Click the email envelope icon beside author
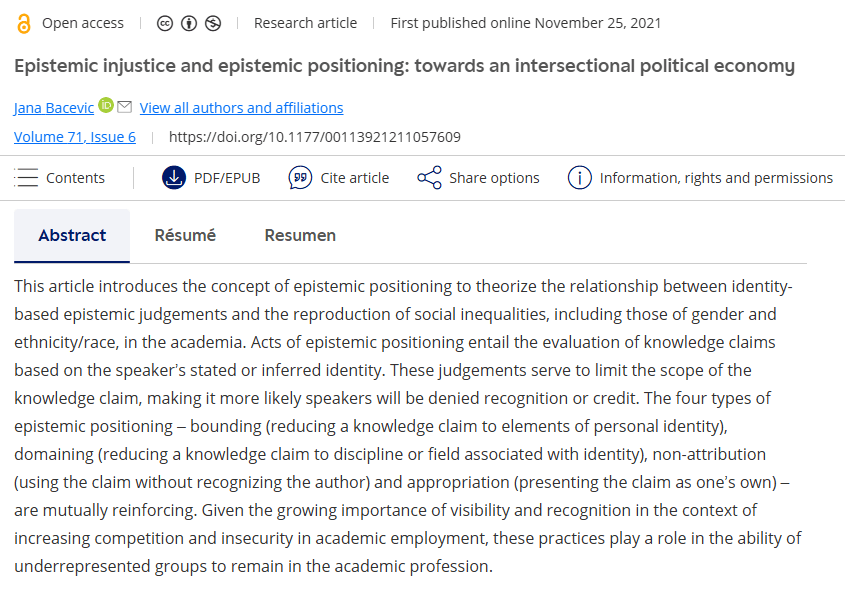 tap(124, 107)
